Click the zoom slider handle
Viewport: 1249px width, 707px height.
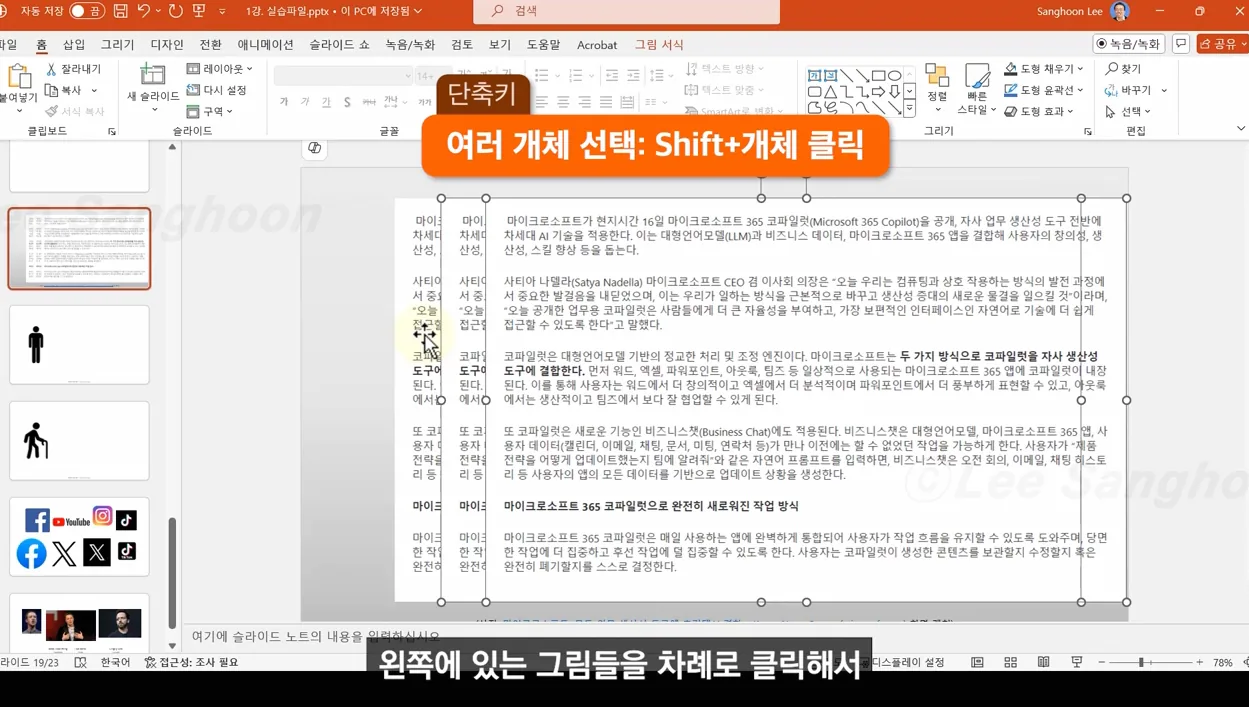coord(1140,662)
